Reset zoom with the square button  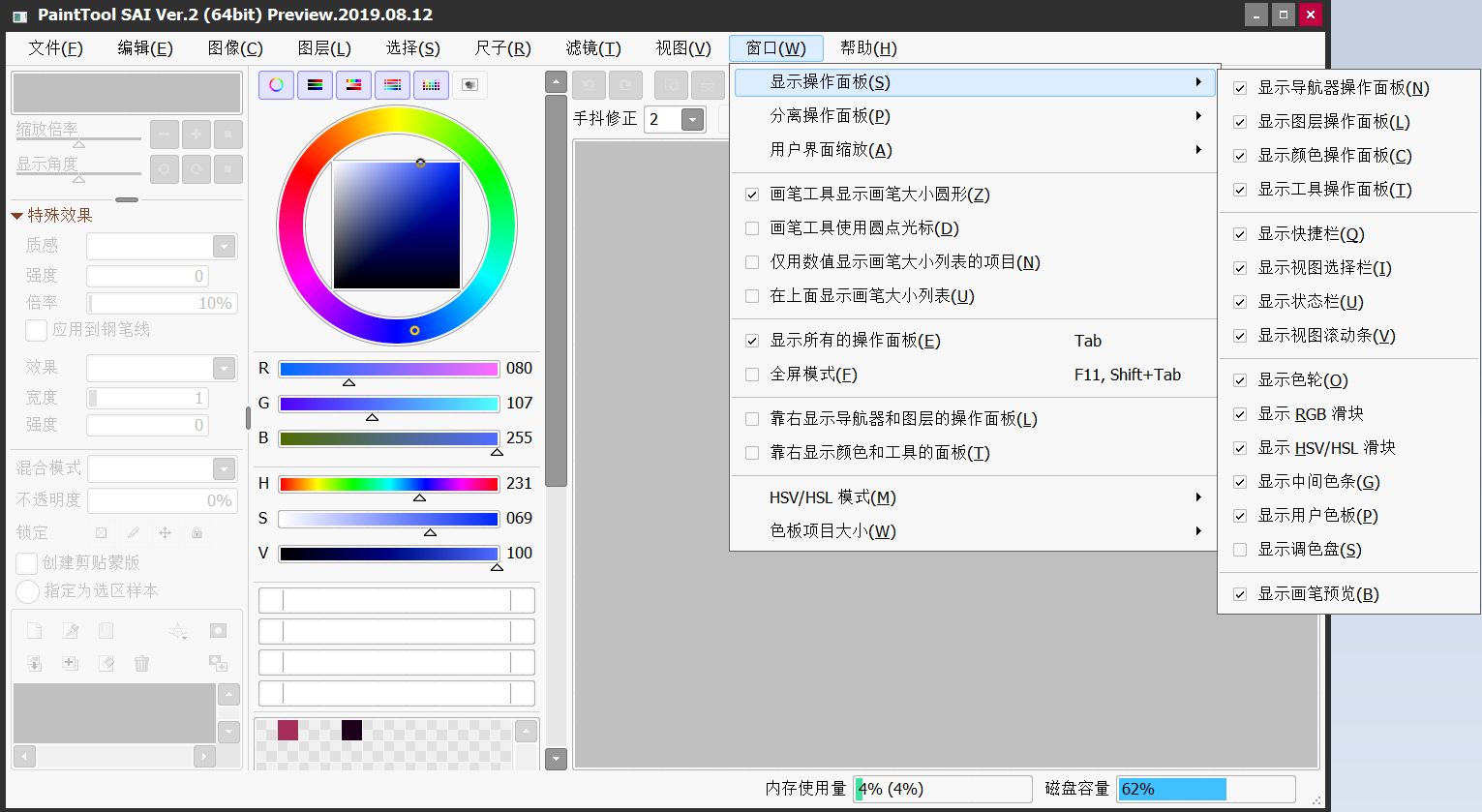[227, 135]
